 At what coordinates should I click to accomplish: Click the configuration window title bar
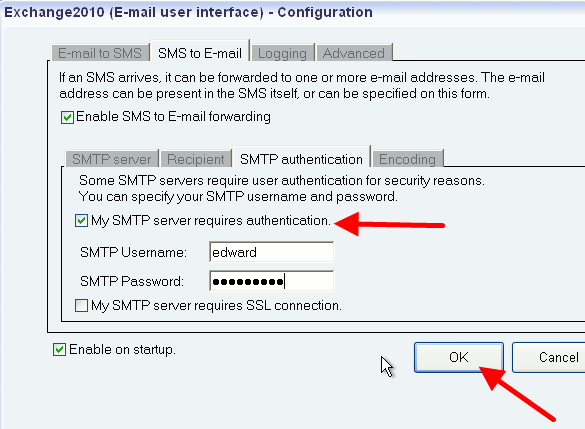(x=292, y=12)
